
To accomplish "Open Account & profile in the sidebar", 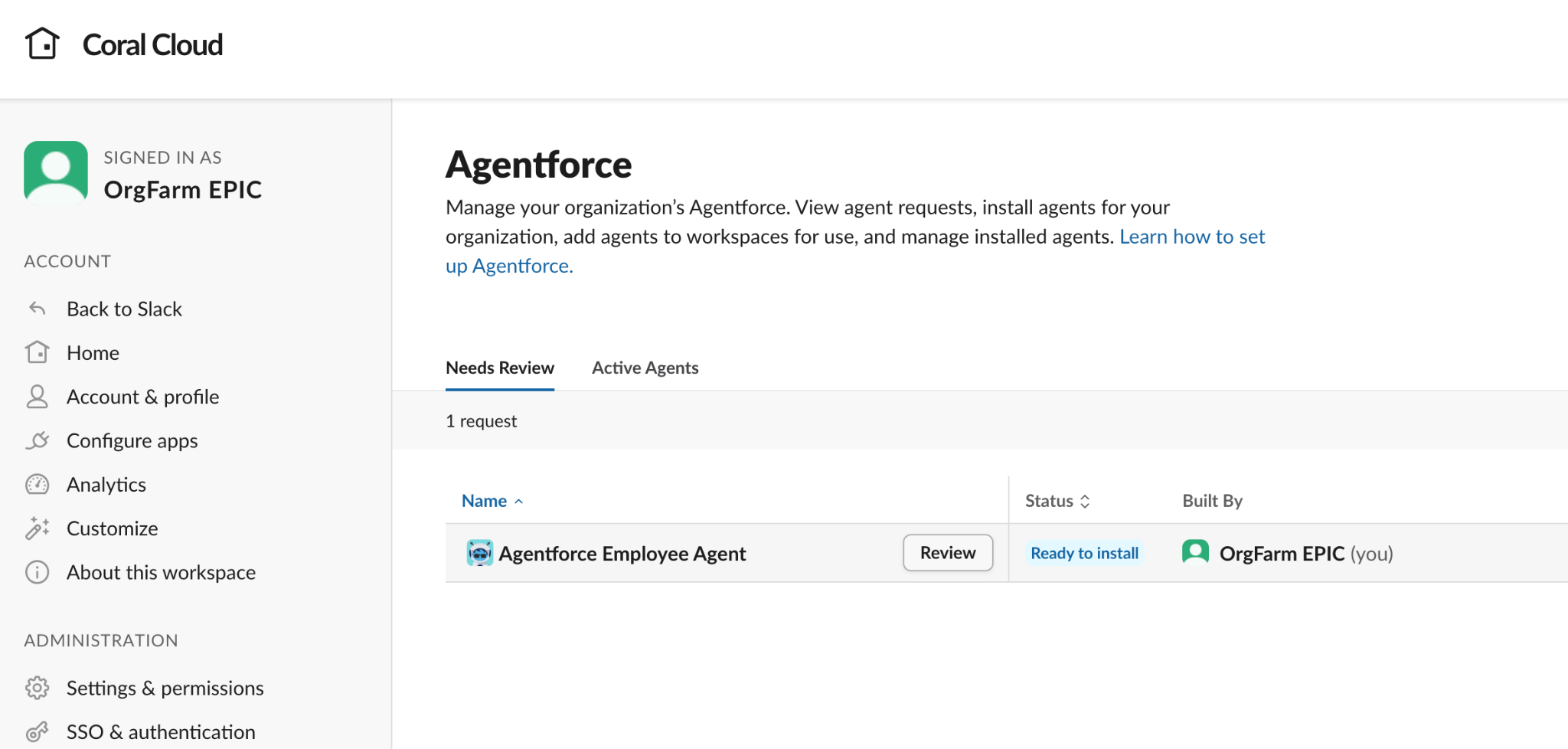I will tap(142, 397).
